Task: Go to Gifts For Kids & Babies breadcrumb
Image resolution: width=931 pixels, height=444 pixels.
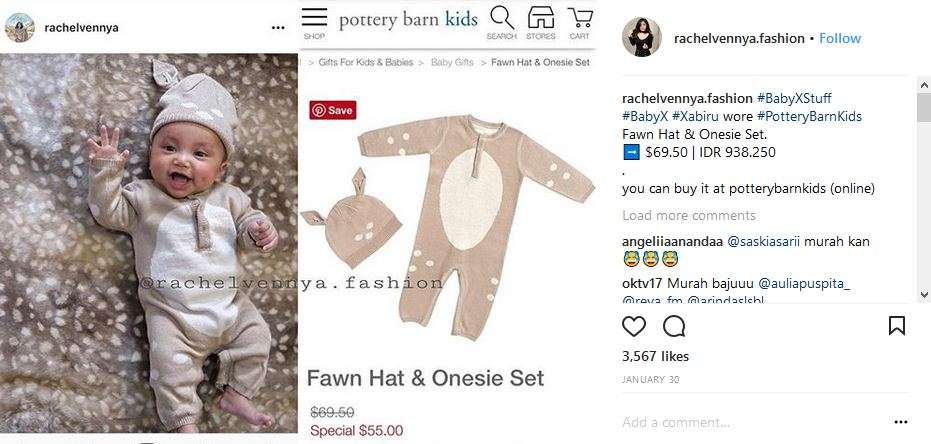Action: pos(366,62)
